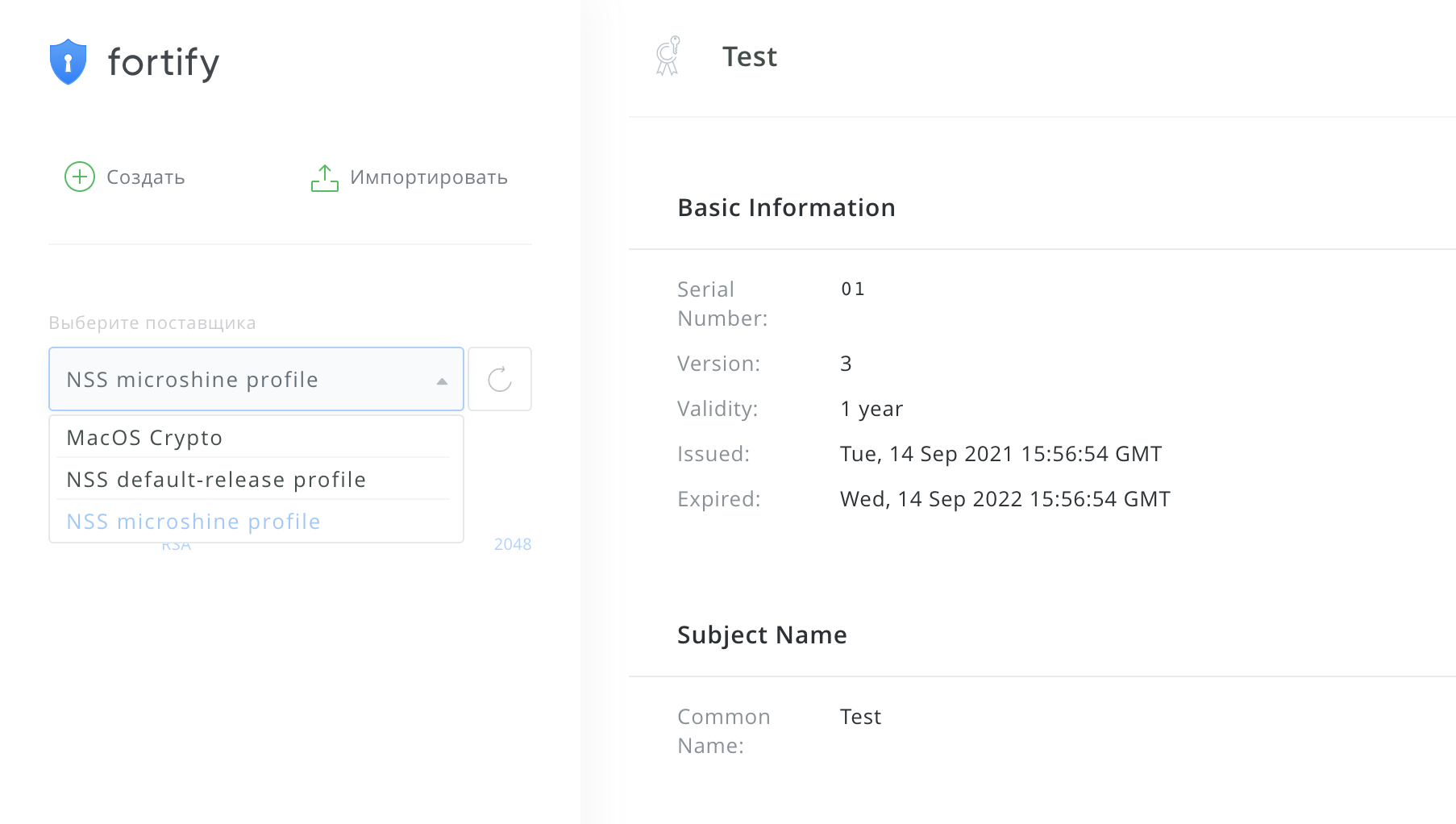This screenshot has height=824, width=1456.
Task: Click the upload icon beside Импортировать
Action: [324, 177]
